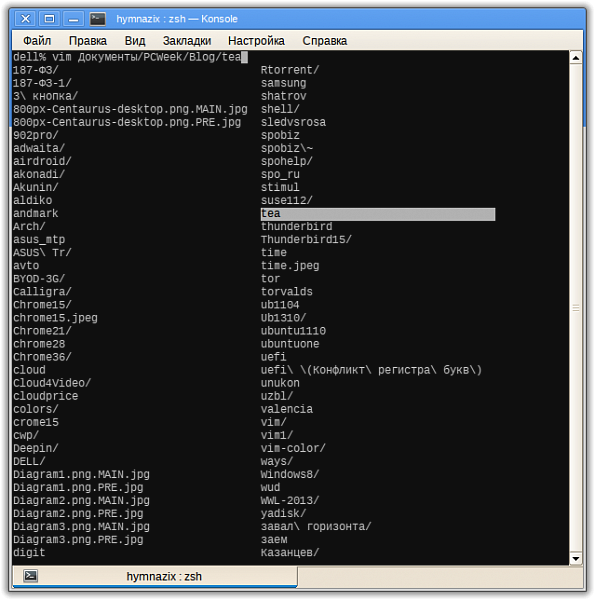
Task: Click the command line with vim Документы path
Action: [x=130, y=57]
